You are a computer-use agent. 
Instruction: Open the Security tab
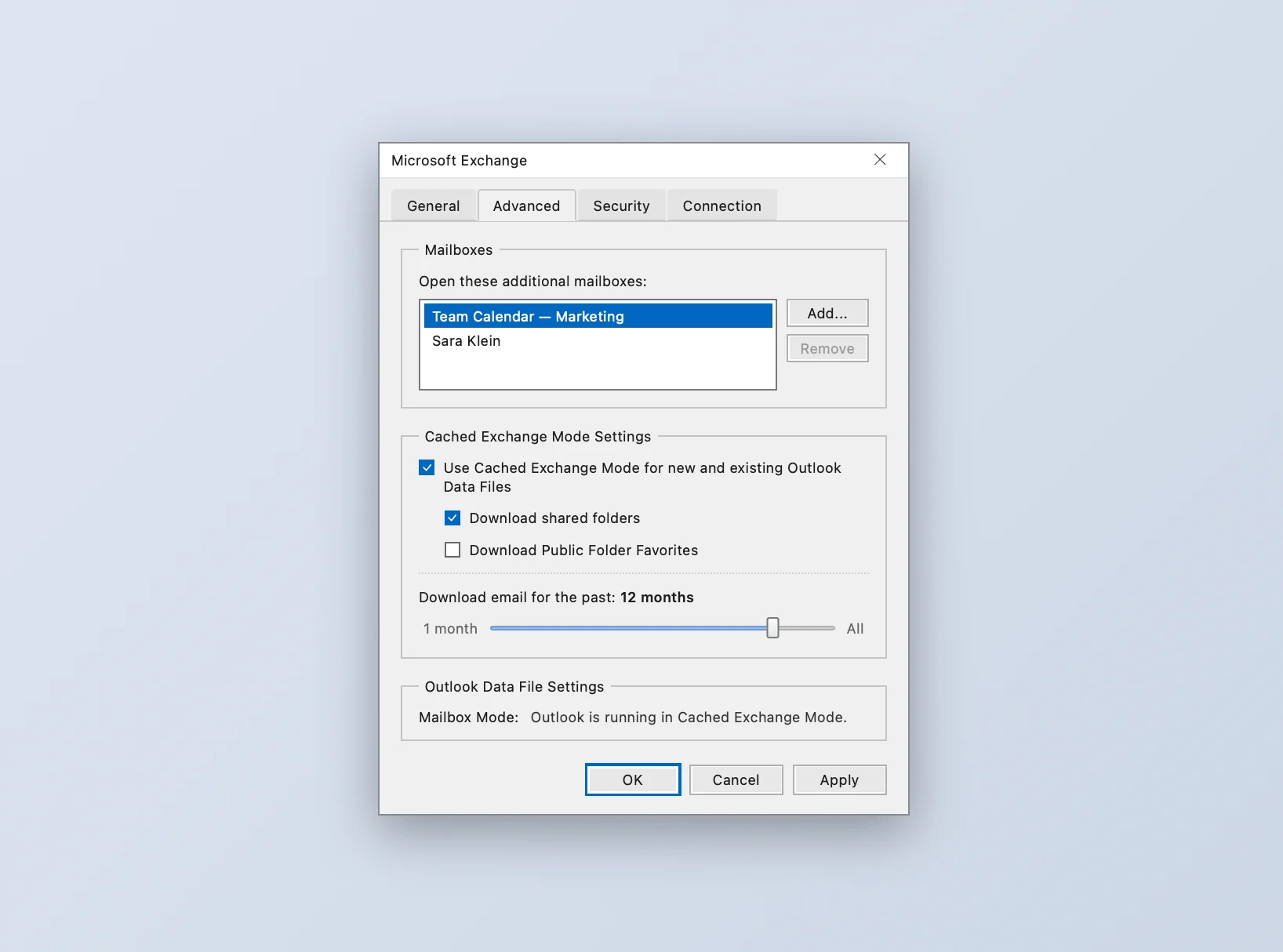621,205
